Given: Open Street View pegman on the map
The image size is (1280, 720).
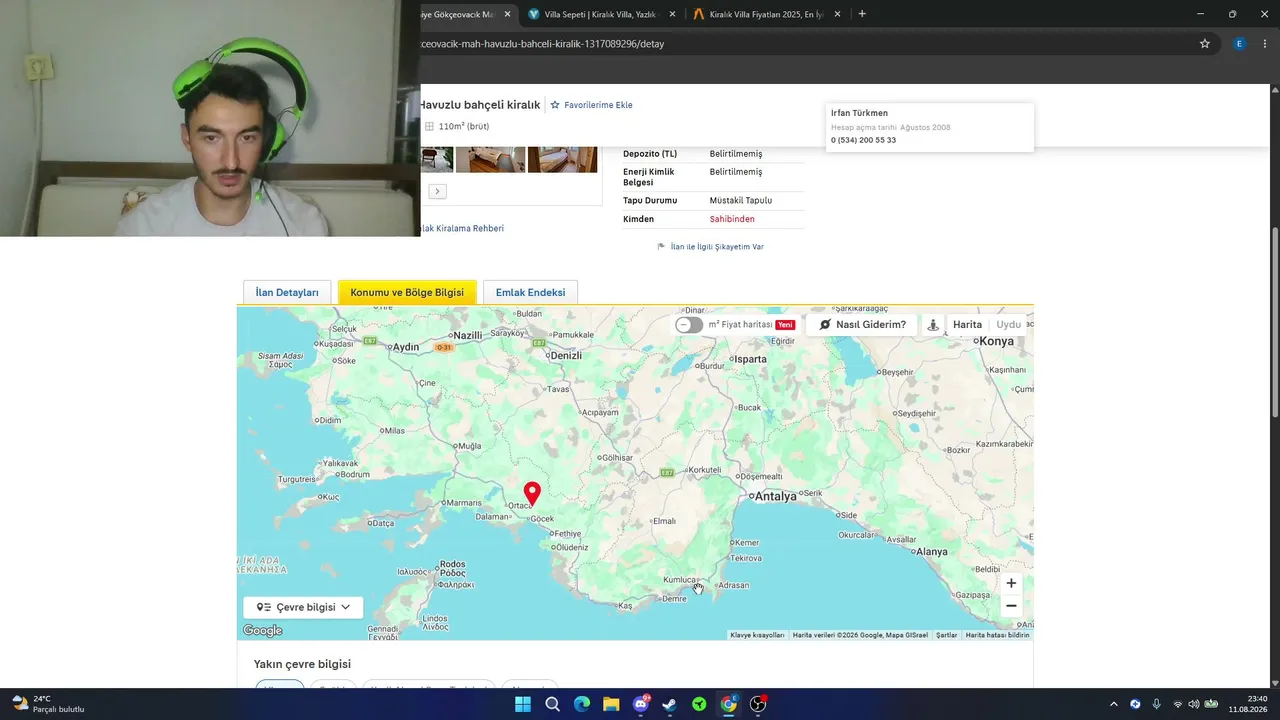Looking at the screenshot, I should [933, 325].
